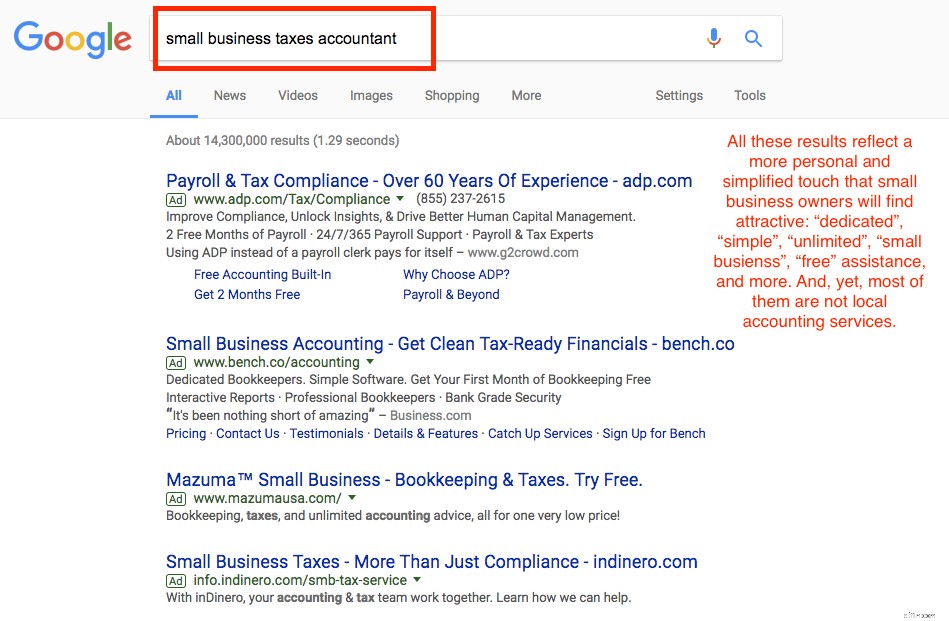Click the Ad badge beside indinero.com result
This screenshot has width=949, height=621.
(x=176, y=581)
